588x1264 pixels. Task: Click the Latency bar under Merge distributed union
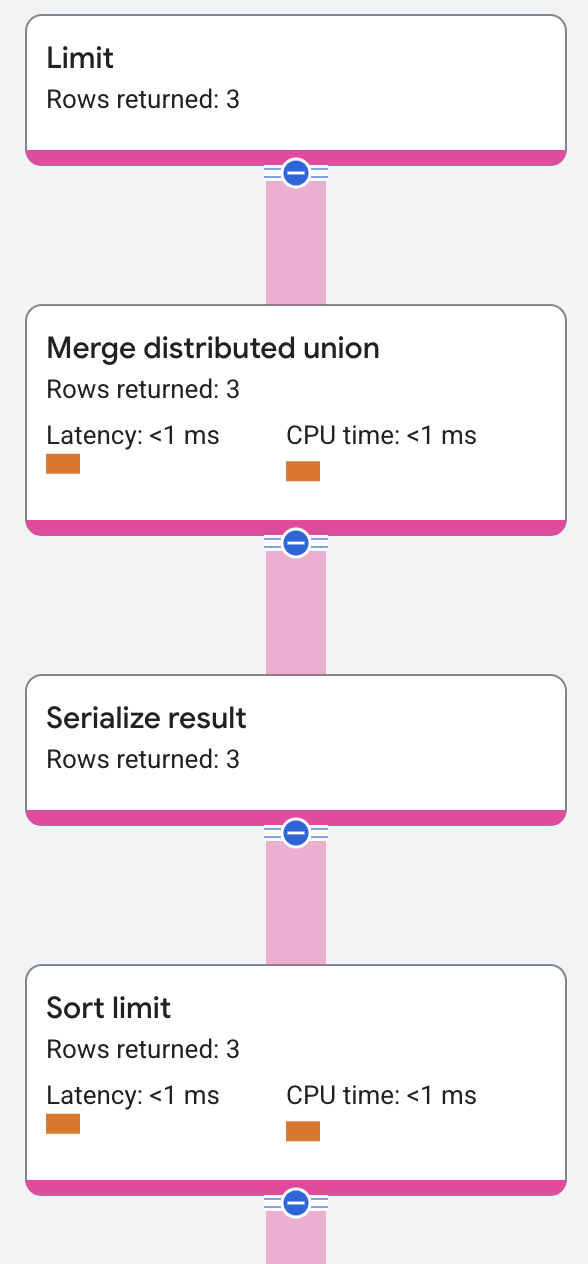(63, 463)
